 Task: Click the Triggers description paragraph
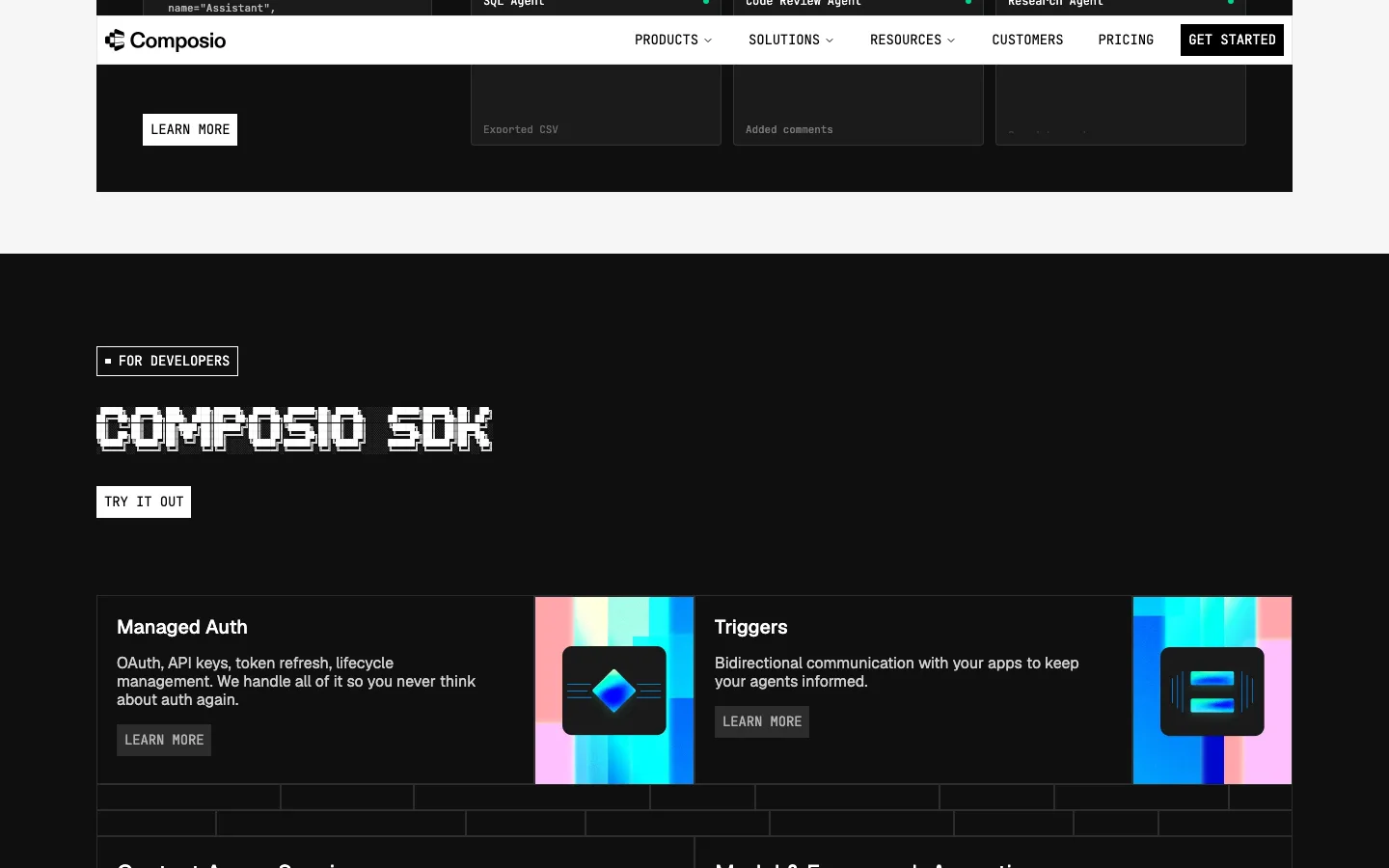(x=897, y=672)
